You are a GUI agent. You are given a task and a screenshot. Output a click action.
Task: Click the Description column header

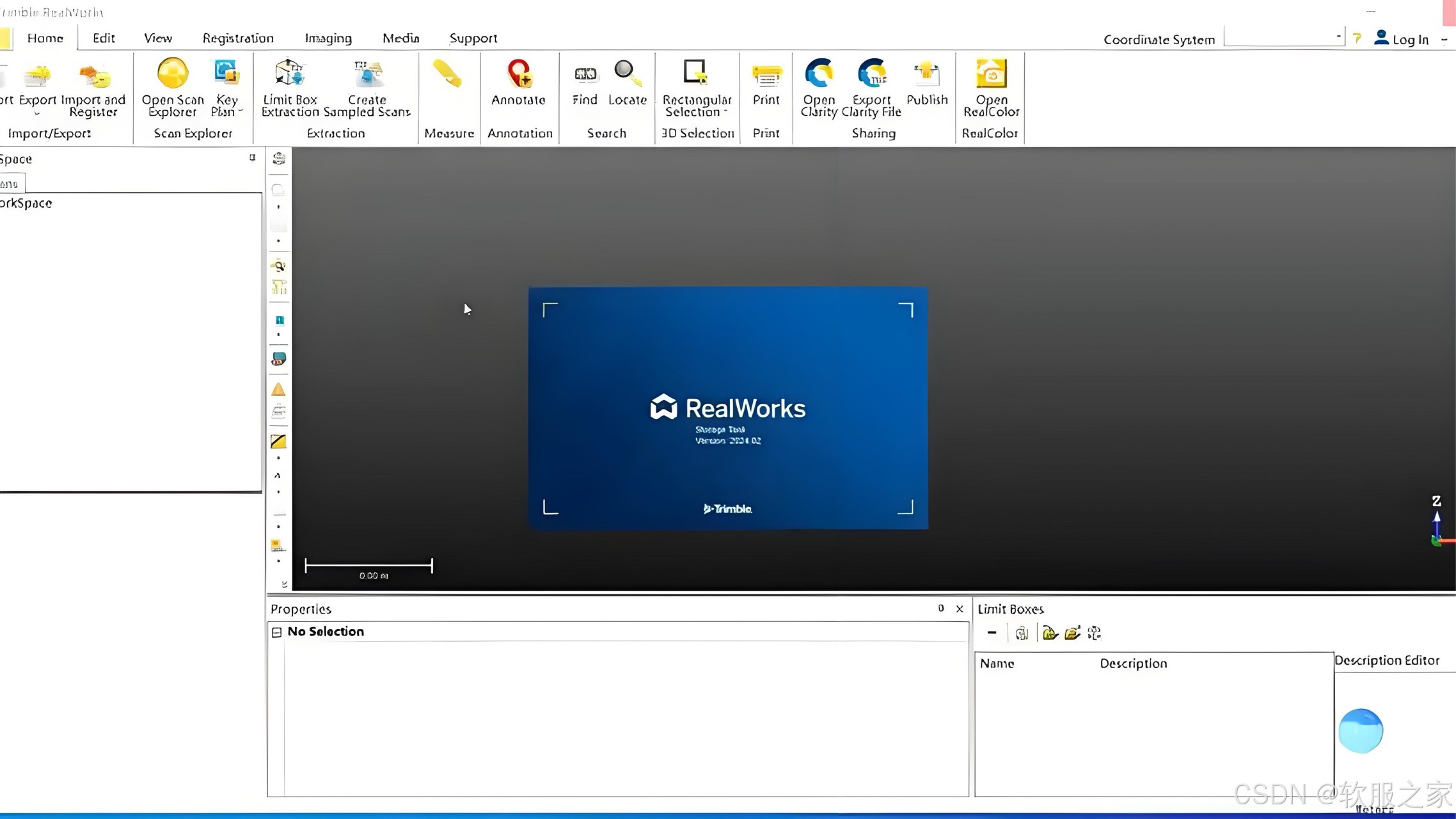click(1133, 664)
